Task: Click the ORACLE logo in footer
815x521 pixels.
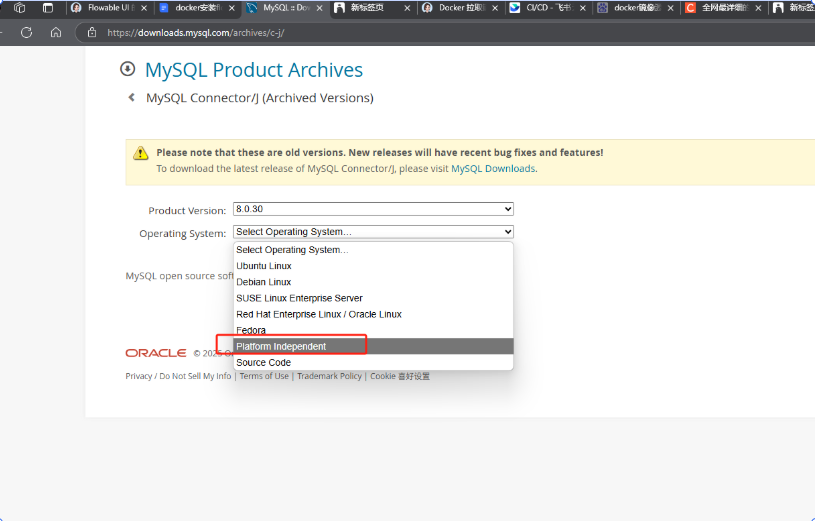Action: pos(156,353)
